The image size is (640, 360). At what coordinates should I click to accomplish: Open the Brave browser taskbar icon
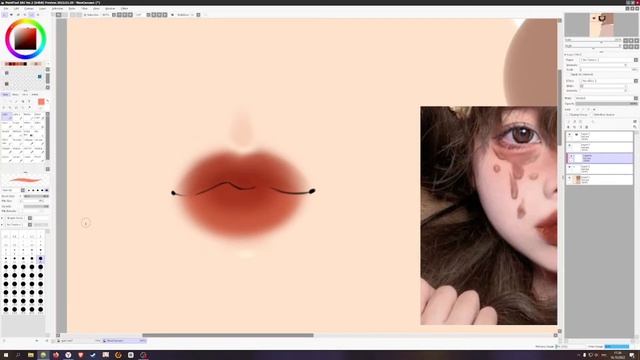(80, 355)
